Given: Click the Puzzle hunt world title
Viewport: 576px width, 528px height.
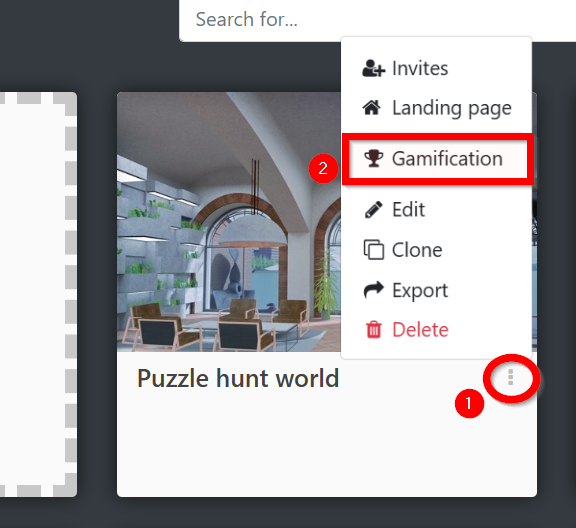Looking at the screenshot, I should click(x=238, y=378).
